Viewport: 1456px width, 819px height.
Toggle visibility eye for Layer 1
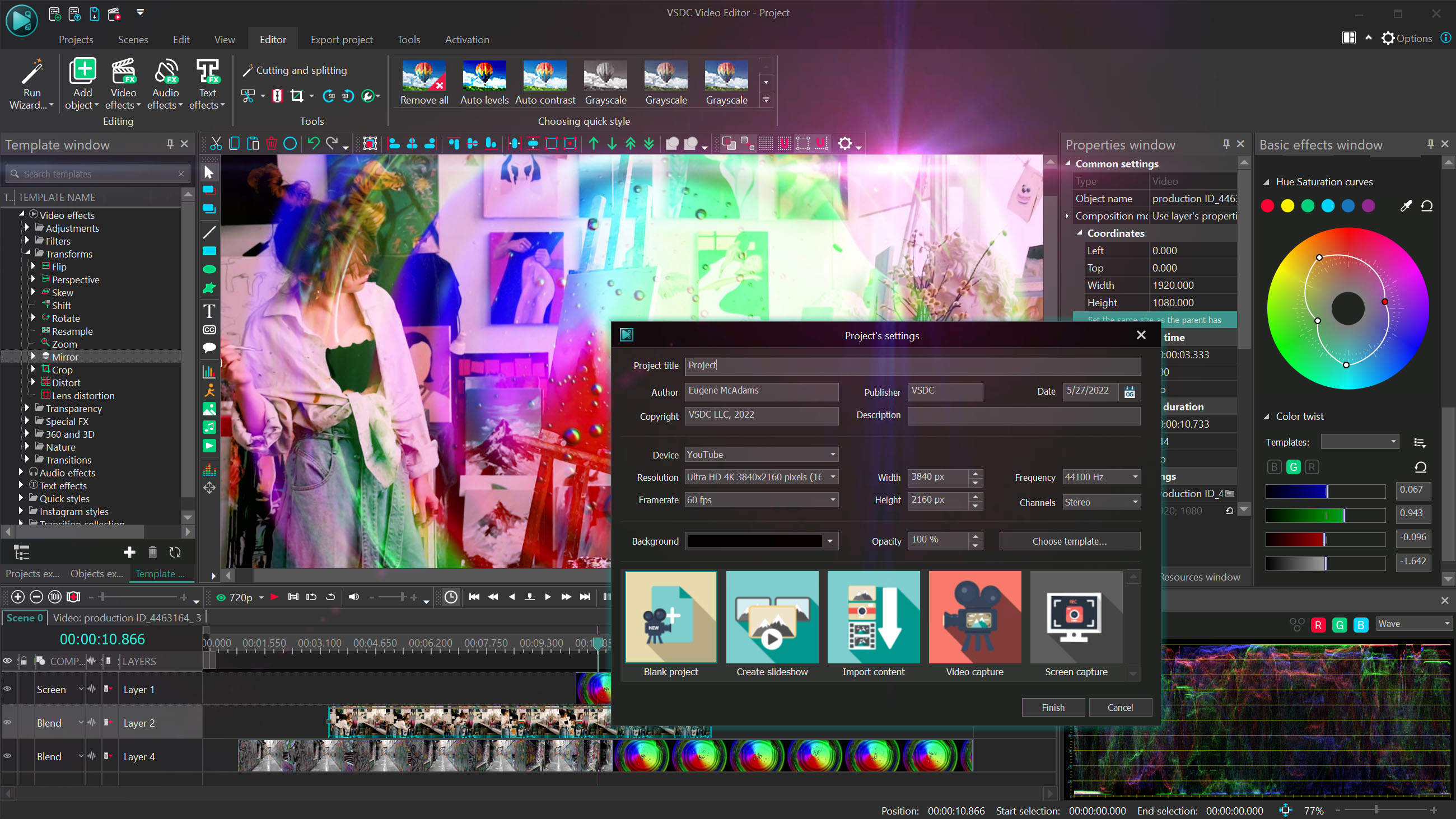[8, 689]
